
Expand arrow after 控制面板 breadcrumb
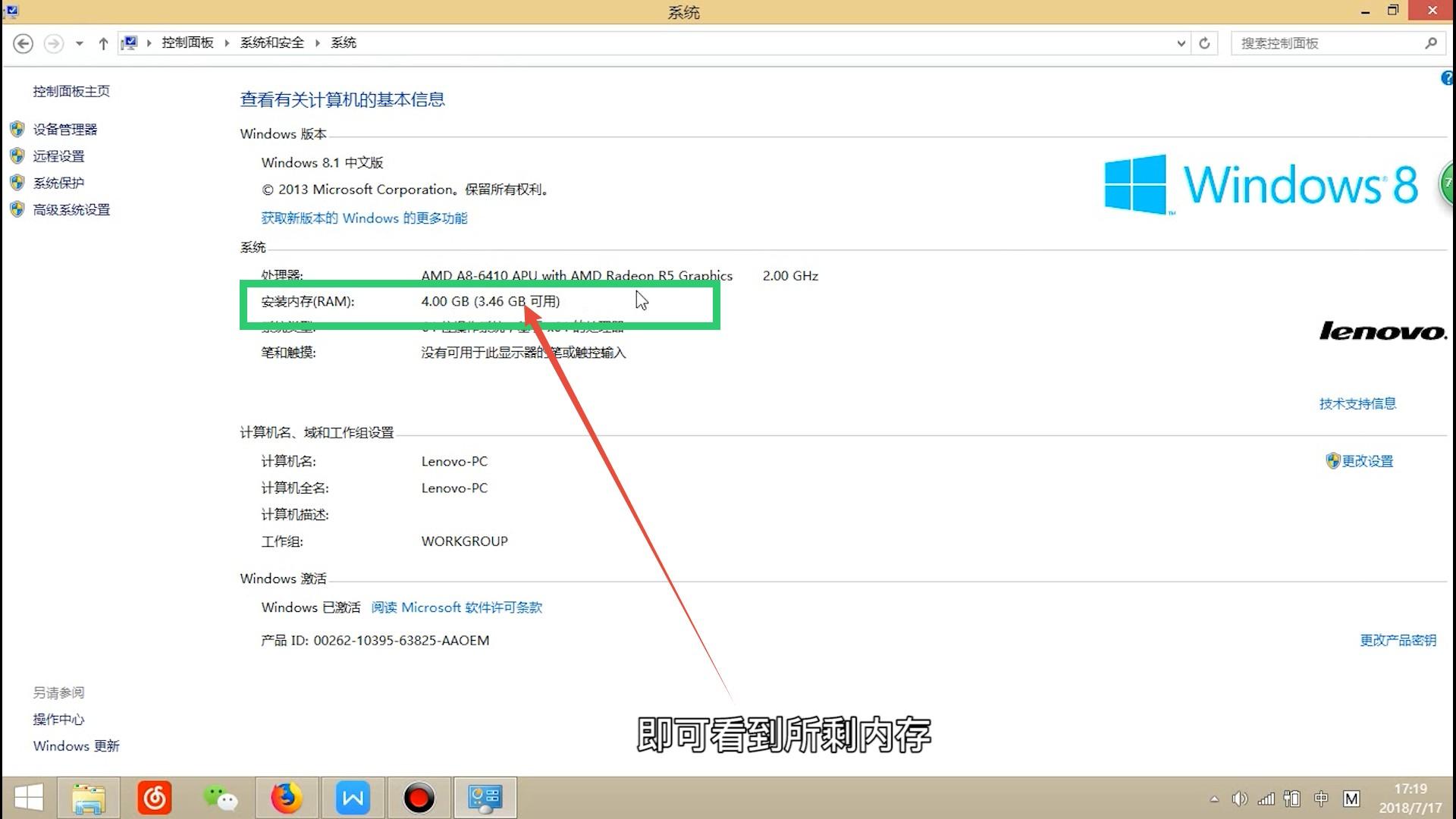pos(227,43)
